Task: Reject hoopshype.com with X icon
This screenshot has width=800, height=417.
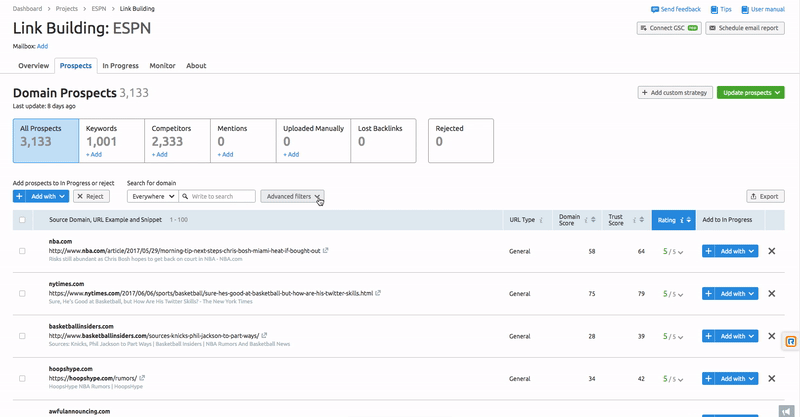Action: tap(771, 378)
